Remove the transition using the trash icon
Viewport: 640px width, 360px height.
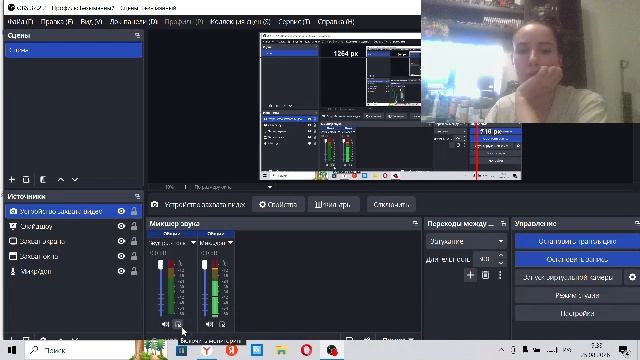coord(485,275)
